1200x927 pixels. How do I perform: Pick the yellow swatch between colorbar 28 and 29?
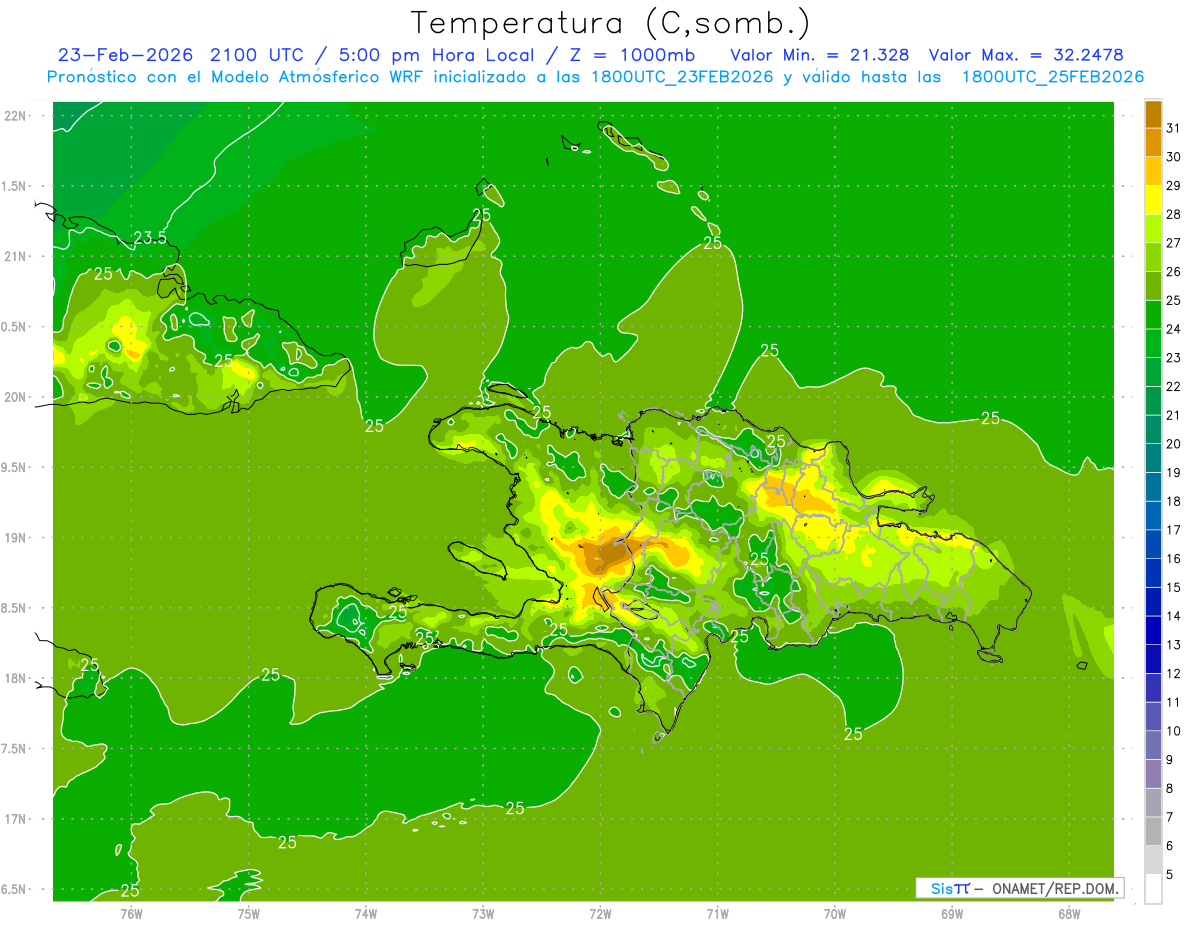pyautogui.click(x=1153, y=200)
